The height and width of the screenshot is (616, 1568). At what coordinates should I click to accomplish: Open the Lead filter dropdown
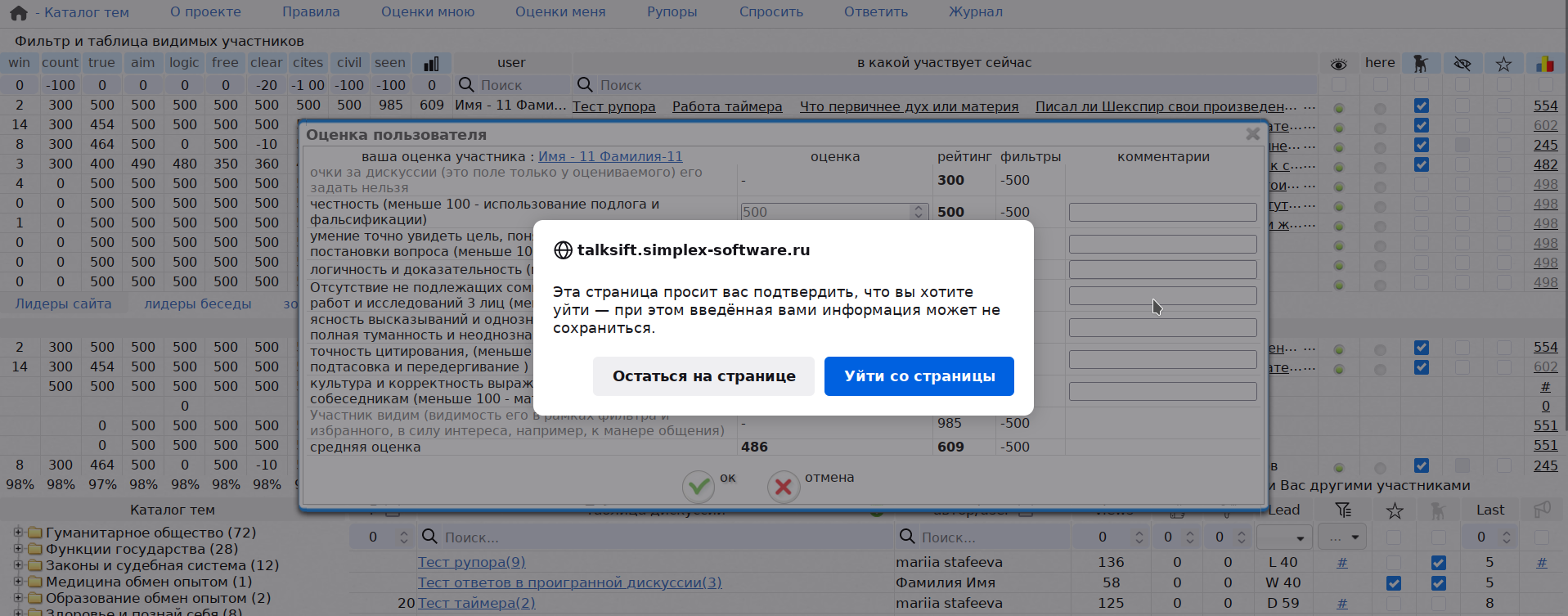[x=1283, y=537]
